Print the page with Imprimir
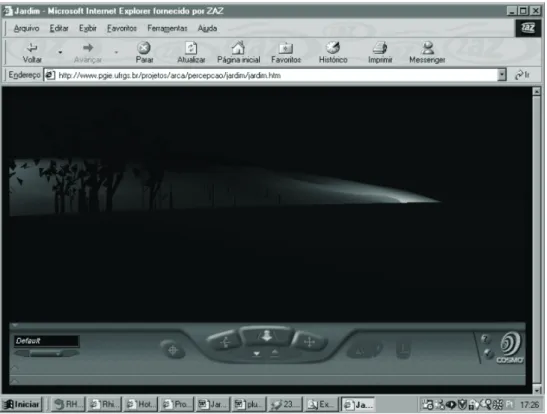This screenshot has height=414, width=547. click(380, 52)
